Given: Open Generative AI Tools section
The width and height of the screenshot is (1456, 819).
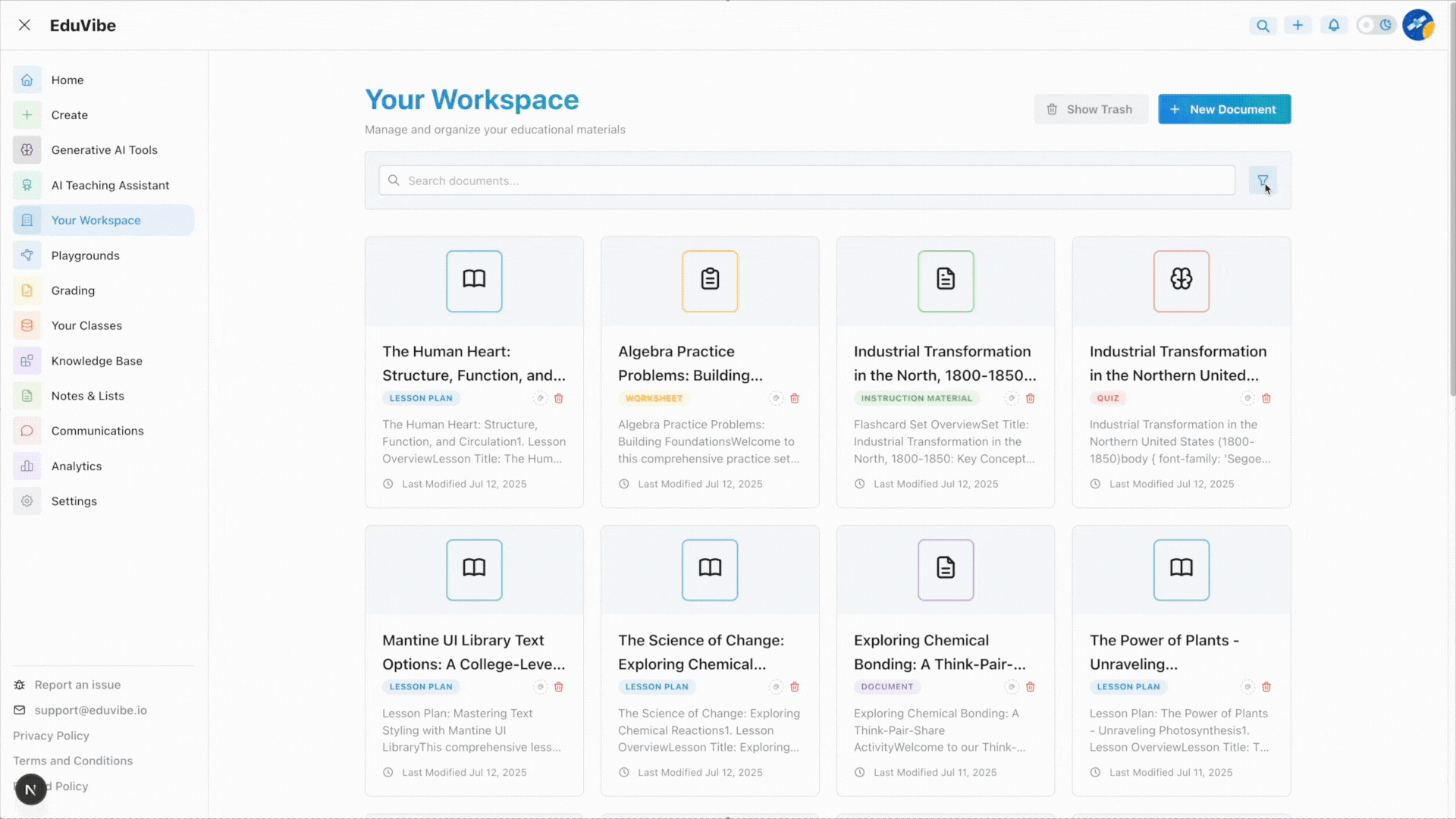Looking at the screenshot, I should [104, 150].
